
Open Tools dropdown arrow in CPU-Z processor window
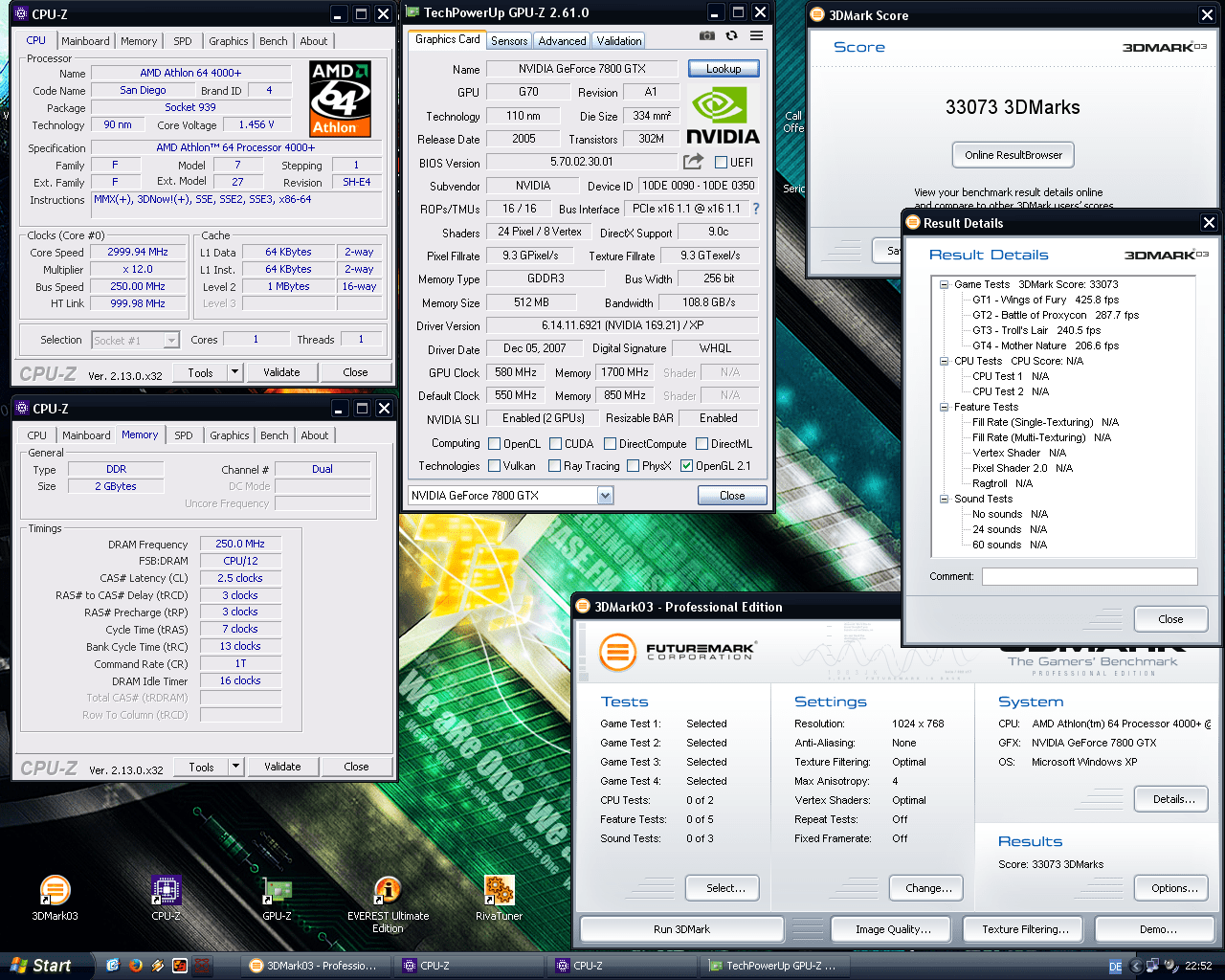click(x=234, y=371)
